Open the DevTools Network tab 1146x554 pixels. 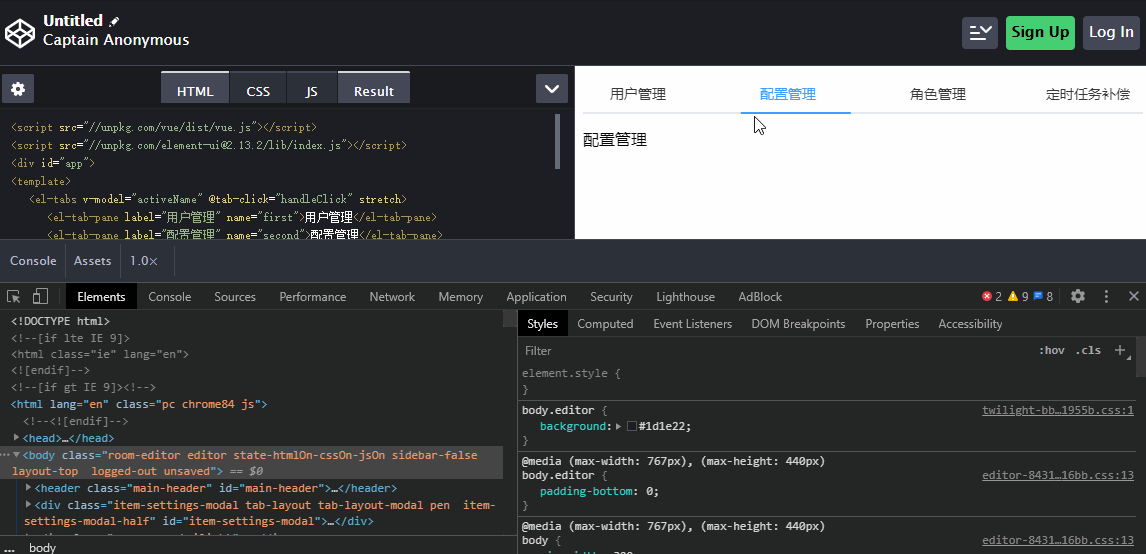(x=392, y=296)
